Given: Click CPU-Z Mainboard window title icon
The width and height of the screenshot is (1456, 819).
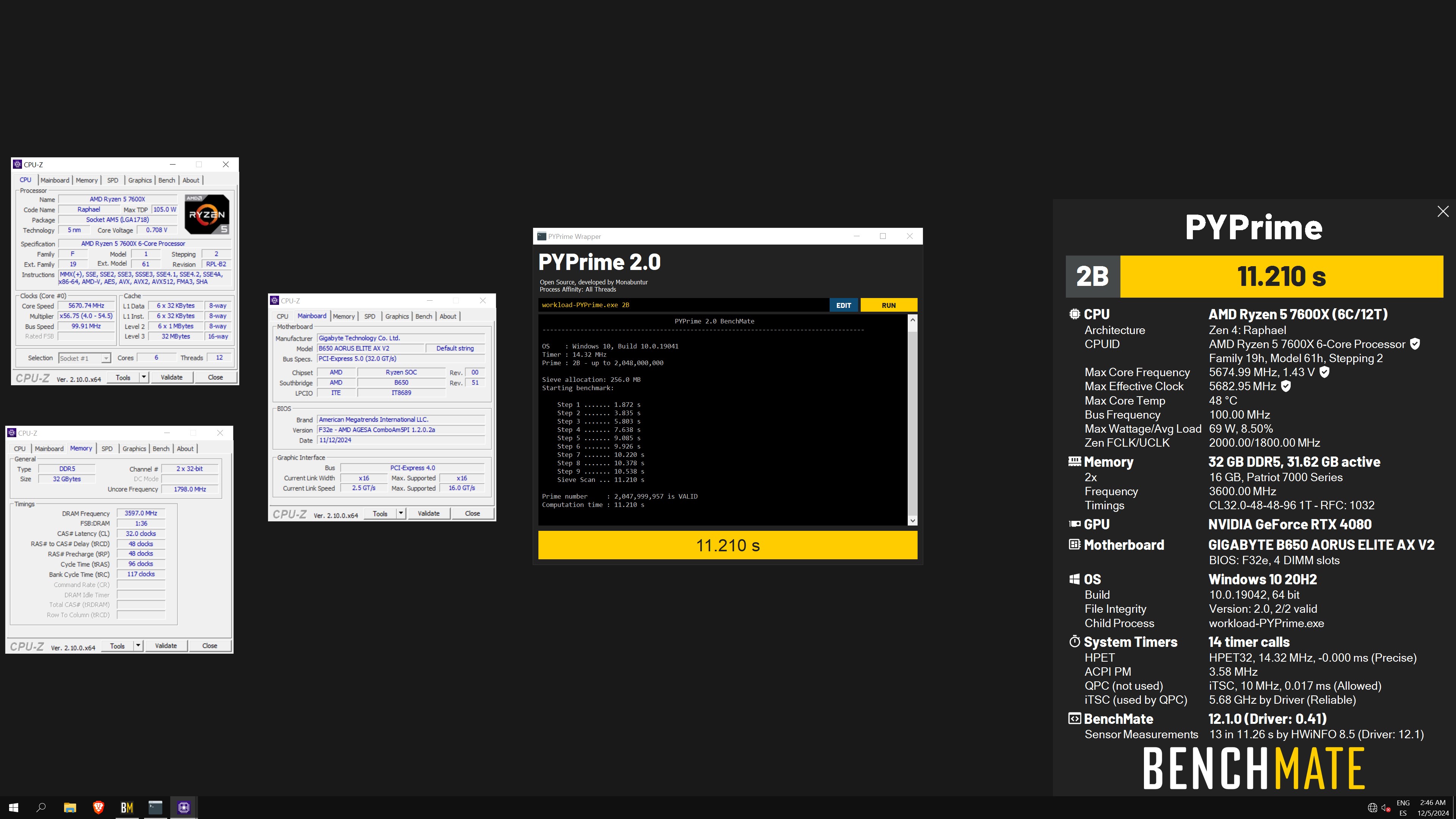Looking at the screenshot, I should [x=275, y=301].
